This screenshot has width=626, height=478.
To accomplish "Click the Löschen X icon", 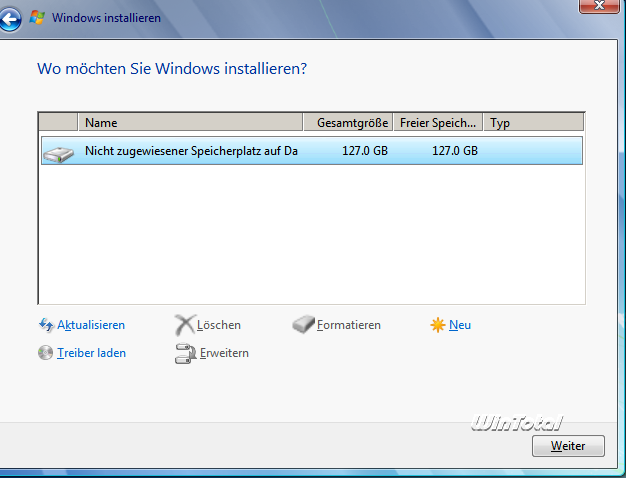I will pos(184,325).
